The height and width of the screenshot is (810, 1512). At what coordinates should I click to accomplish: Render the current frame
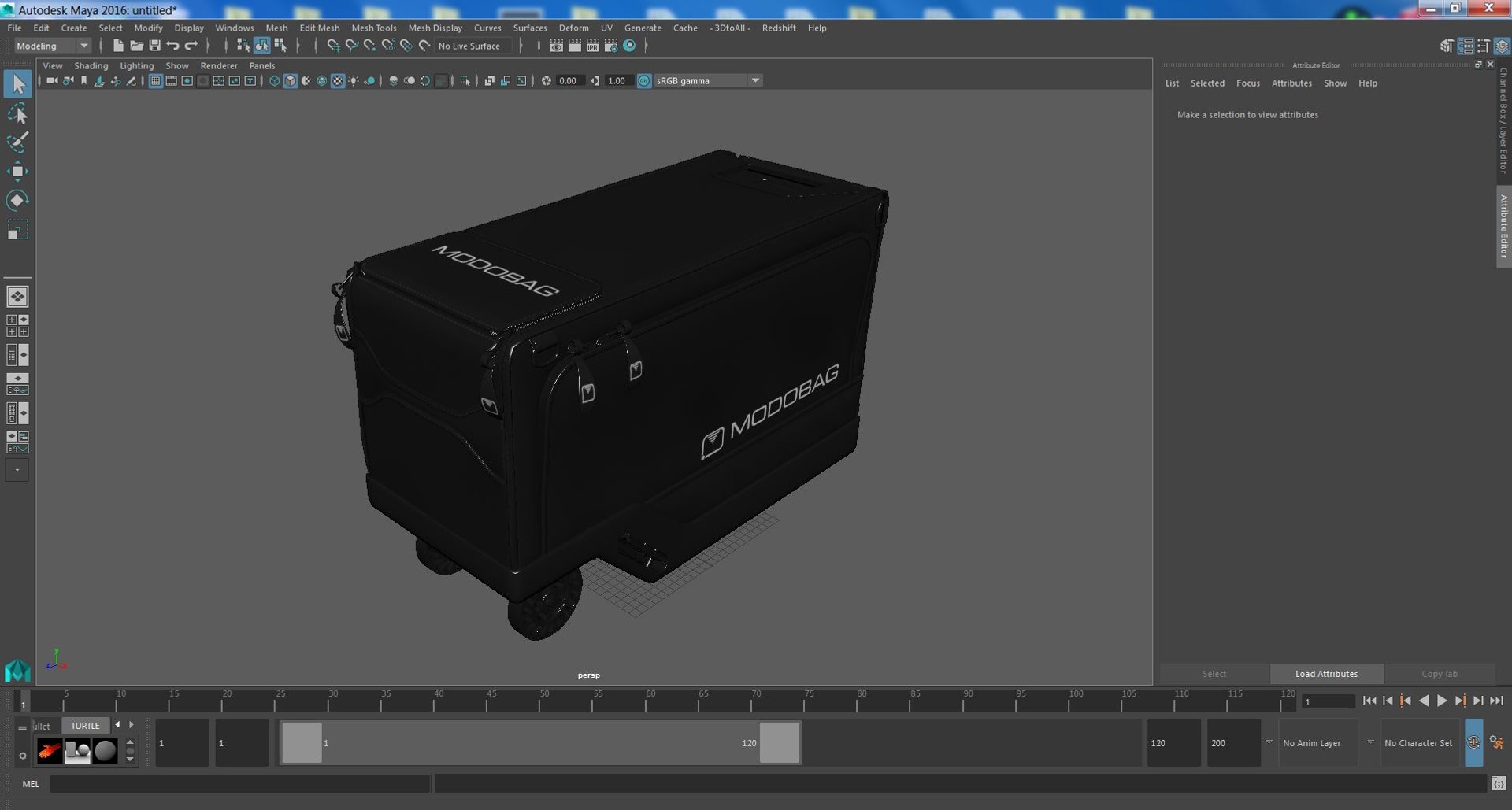point(574,46)
